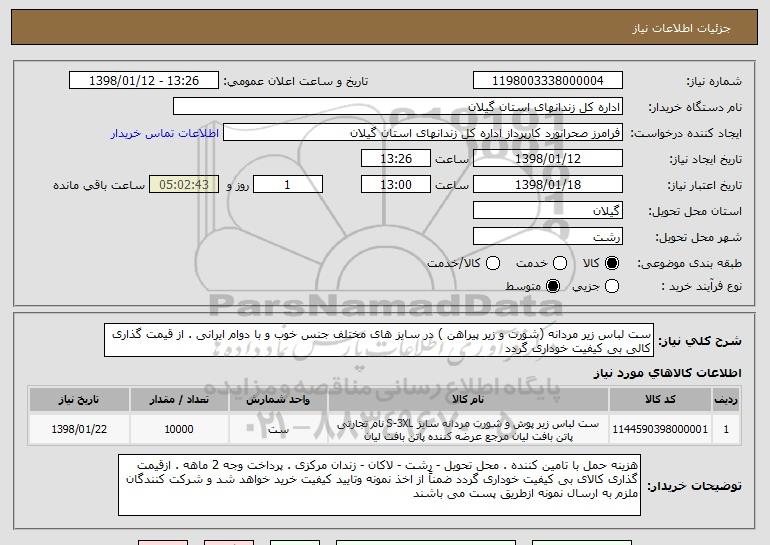Click the countdown timer 05:02:43

184,185
